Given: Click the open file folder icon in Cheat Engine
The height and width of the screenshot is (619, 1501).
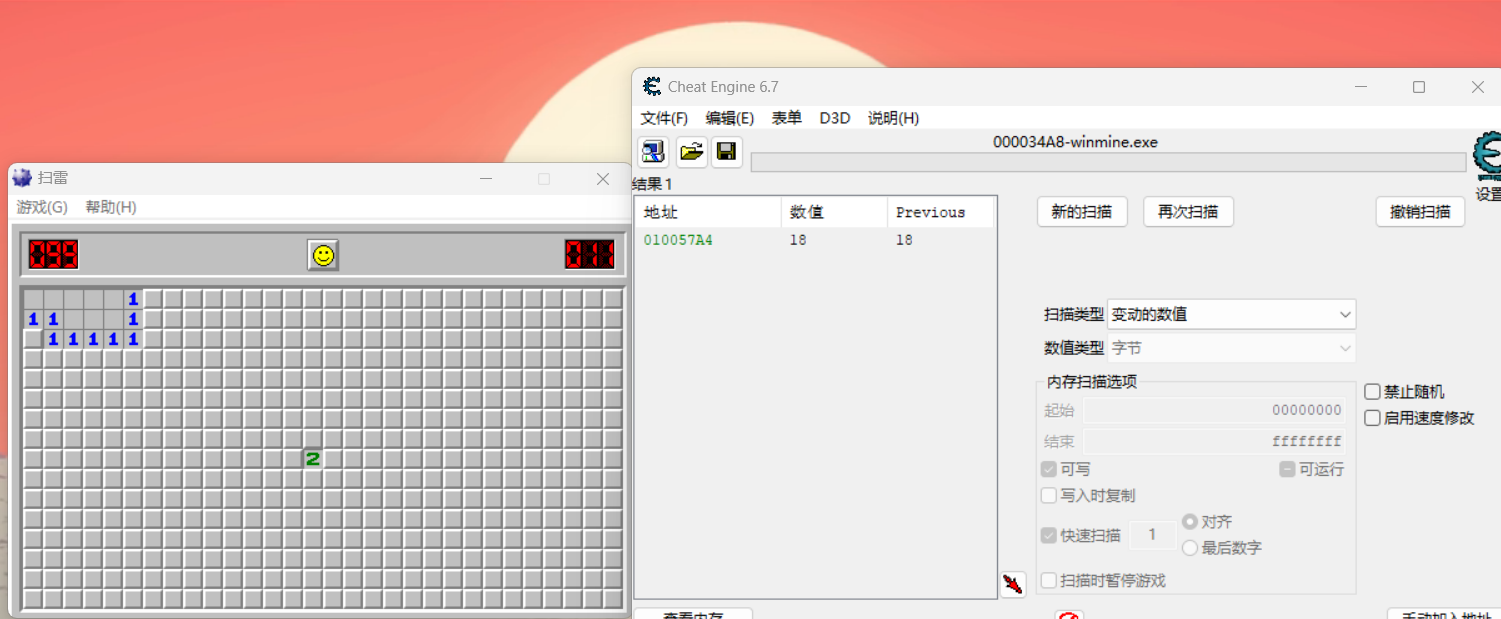Looking at the screenshot, I should [691, 152].
